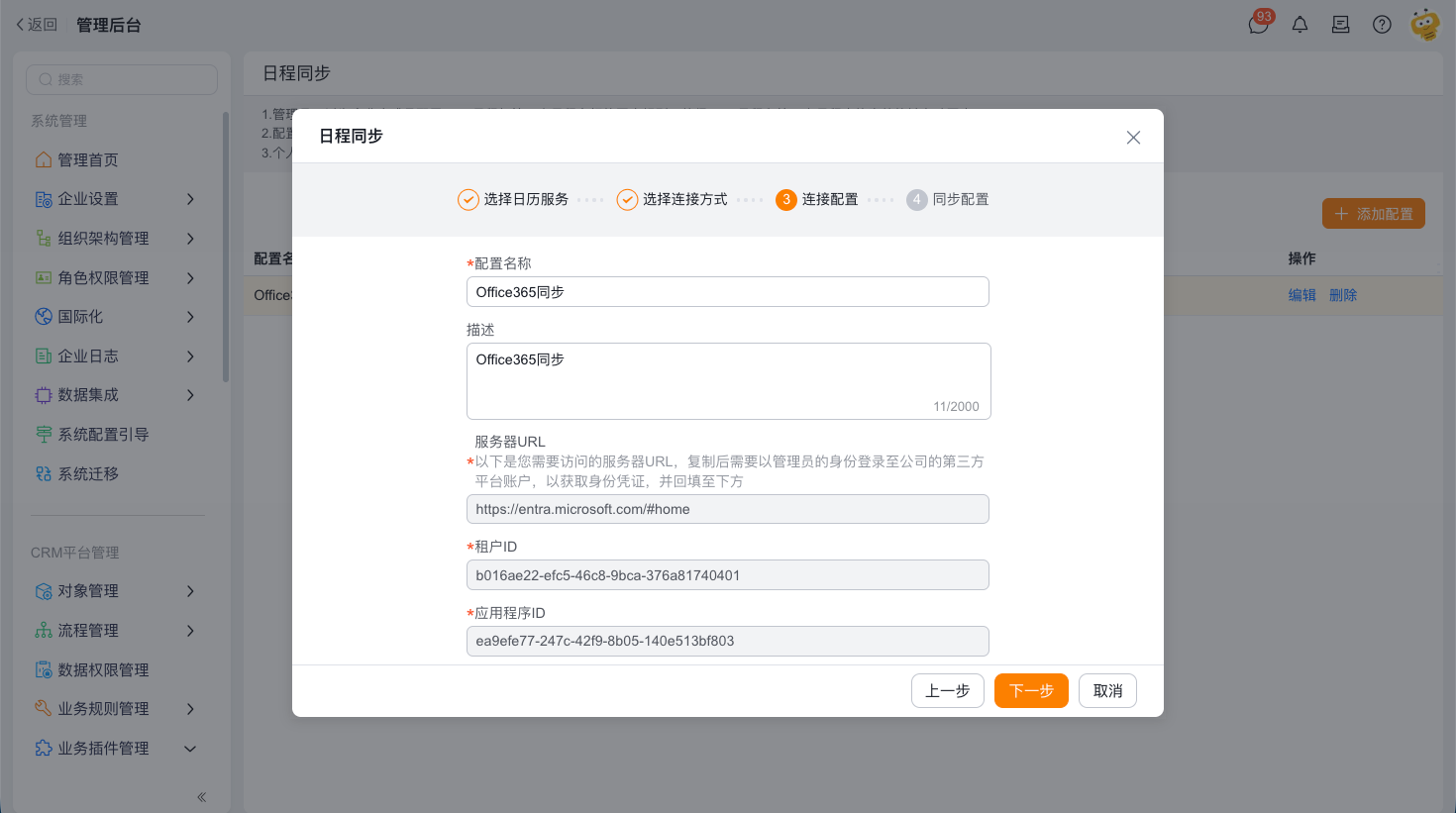Click the 编辑 link in the table row
The width and height of the screenshot is (1456, 813).
coord(1301,295)
